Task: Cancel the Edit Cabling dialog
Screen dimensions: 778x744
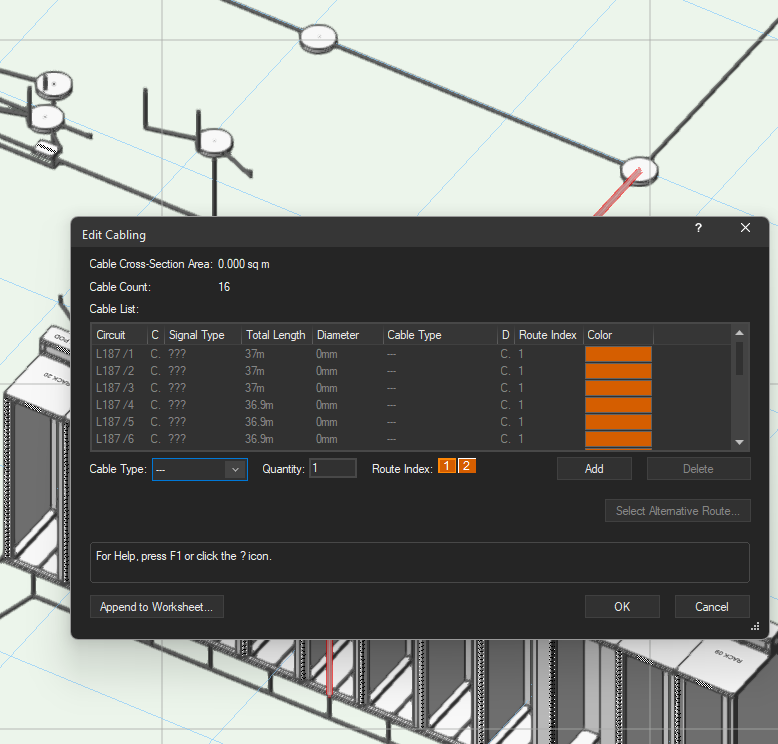Action: 711,607
